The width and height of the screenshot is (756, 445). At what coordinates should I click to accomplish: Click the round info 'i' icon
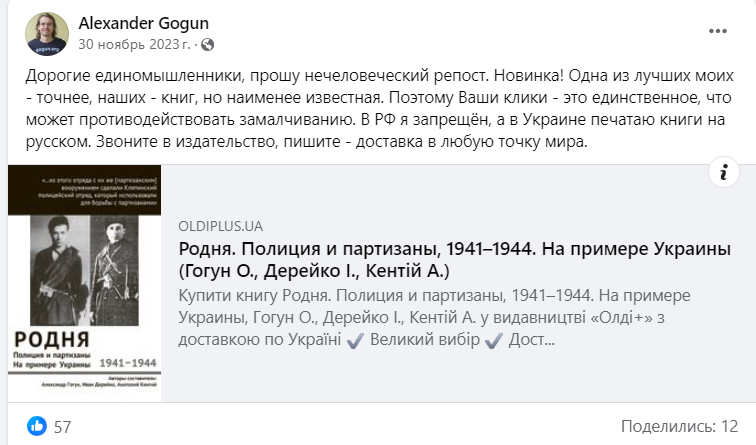click(724, 172)
